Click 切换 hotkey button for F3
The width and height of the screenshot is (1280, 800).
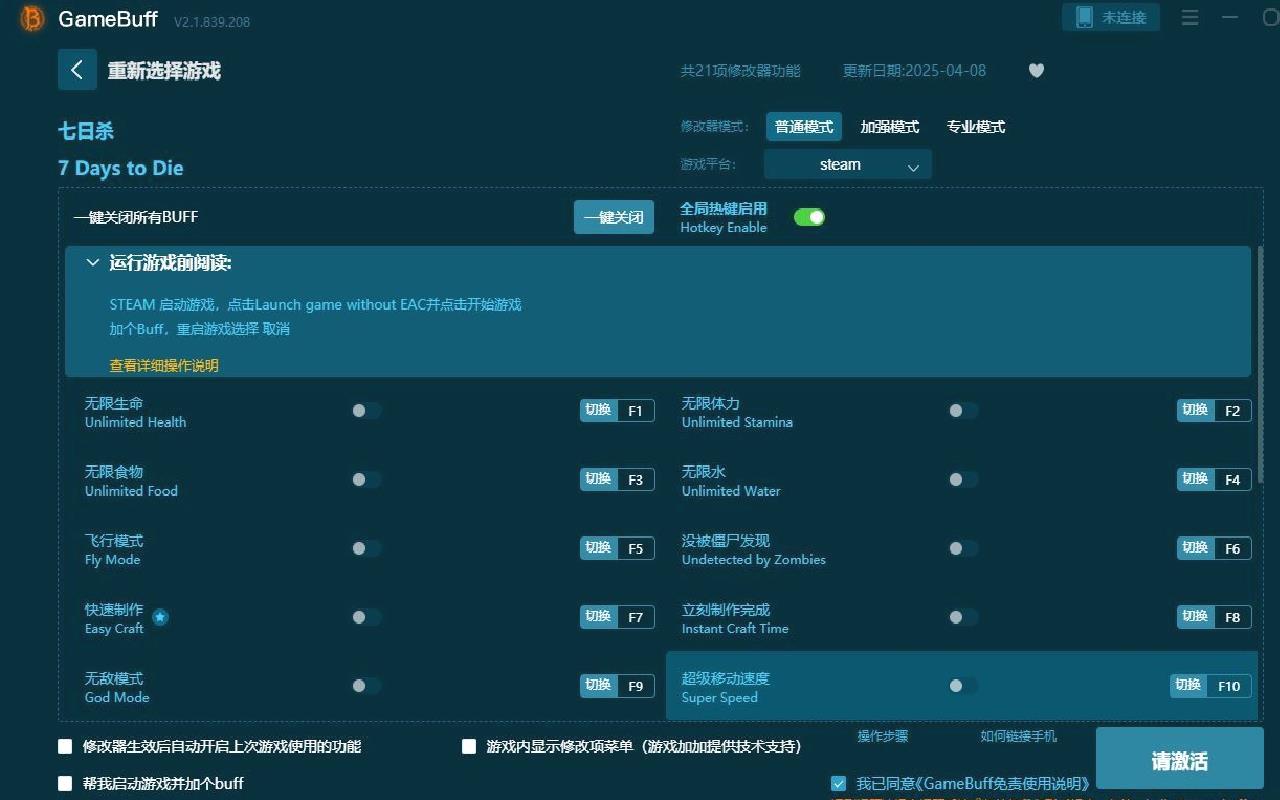pyautogui.click(x=598, y=479)
